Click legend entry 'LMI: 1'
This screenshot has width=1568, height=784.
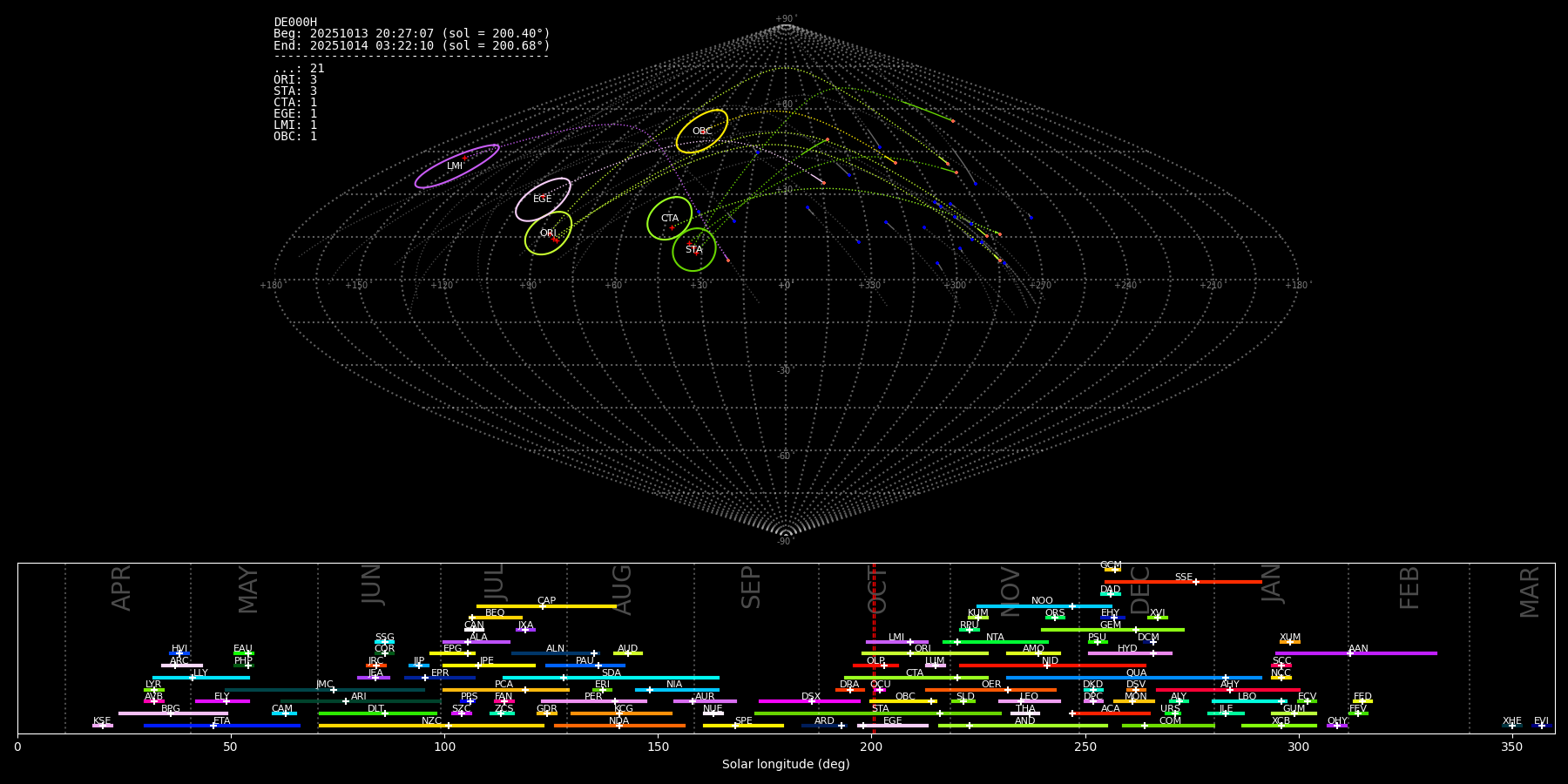pyautogui.click(x=295, y=125)
